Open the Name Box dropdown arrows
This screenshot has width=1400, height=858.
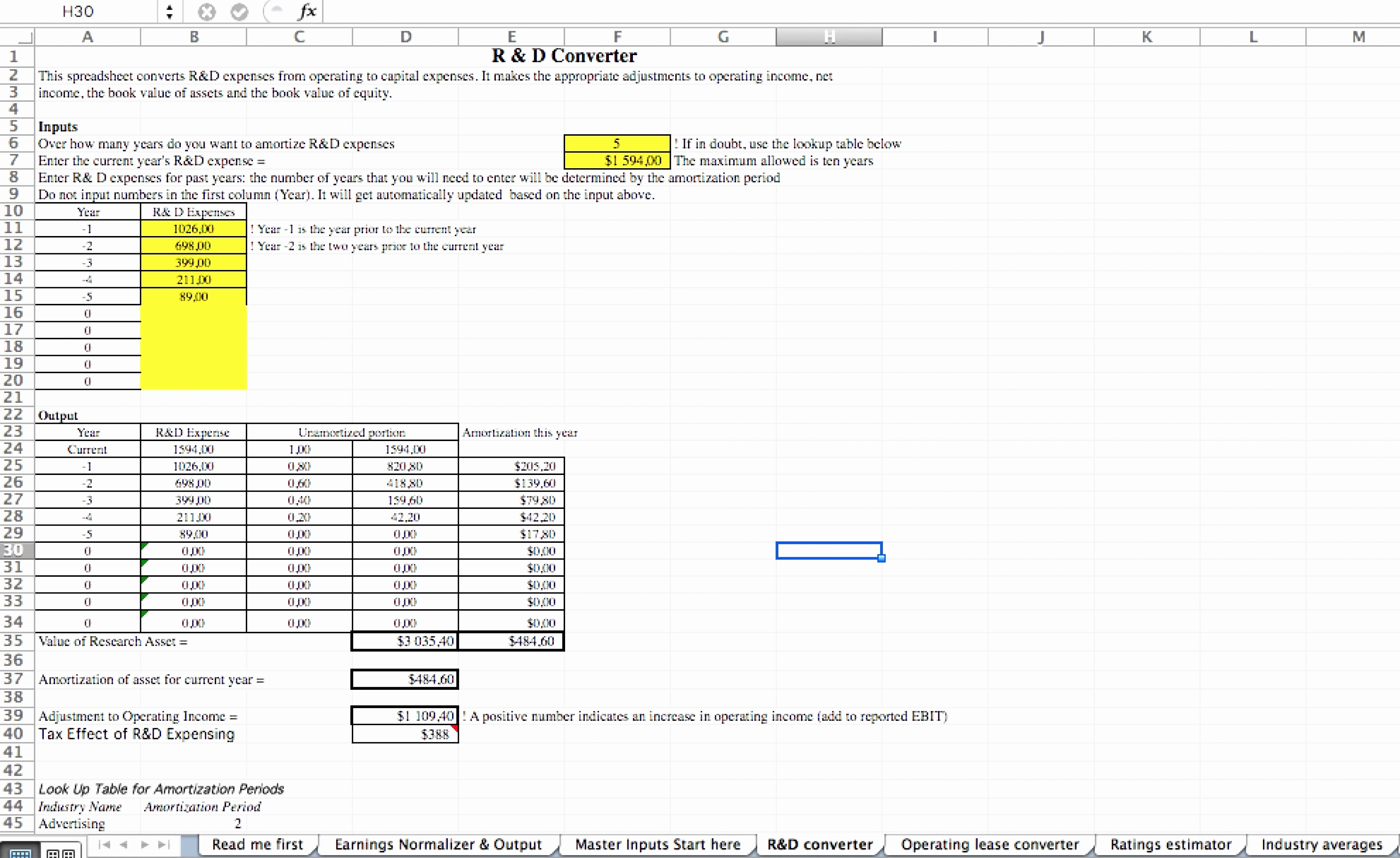pyautogui.click(x=169, y=11)
